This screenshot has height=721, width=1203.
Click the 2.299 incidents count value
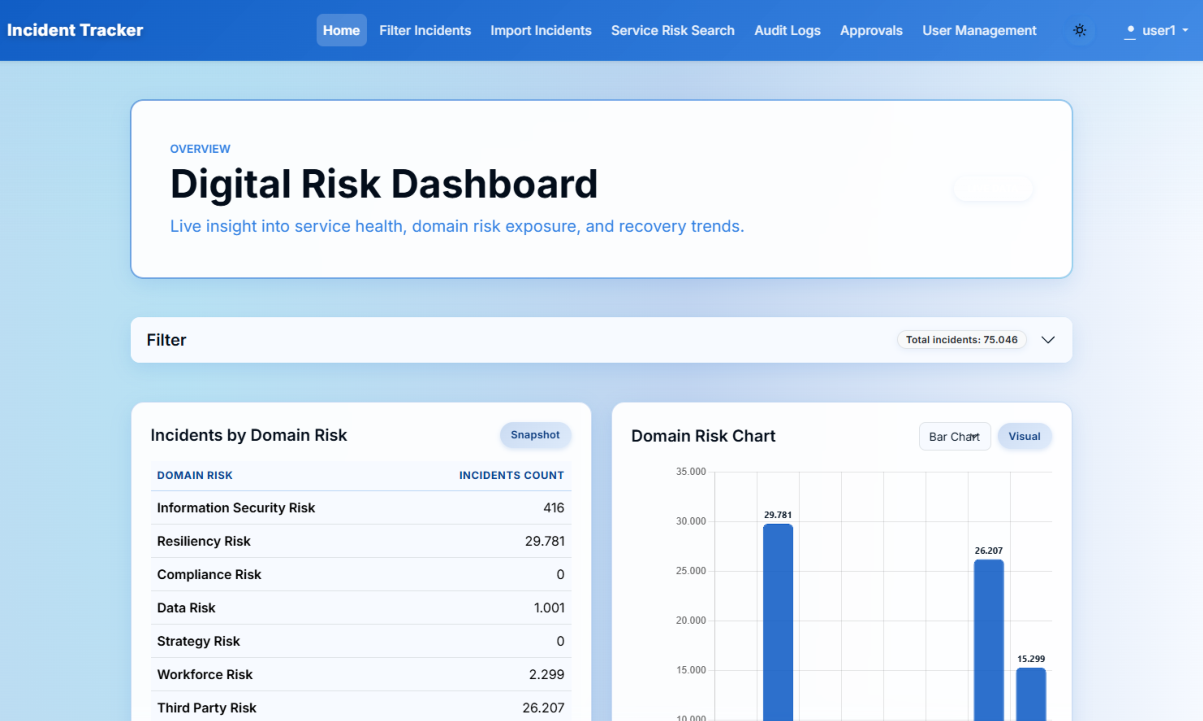pos(547,674)
